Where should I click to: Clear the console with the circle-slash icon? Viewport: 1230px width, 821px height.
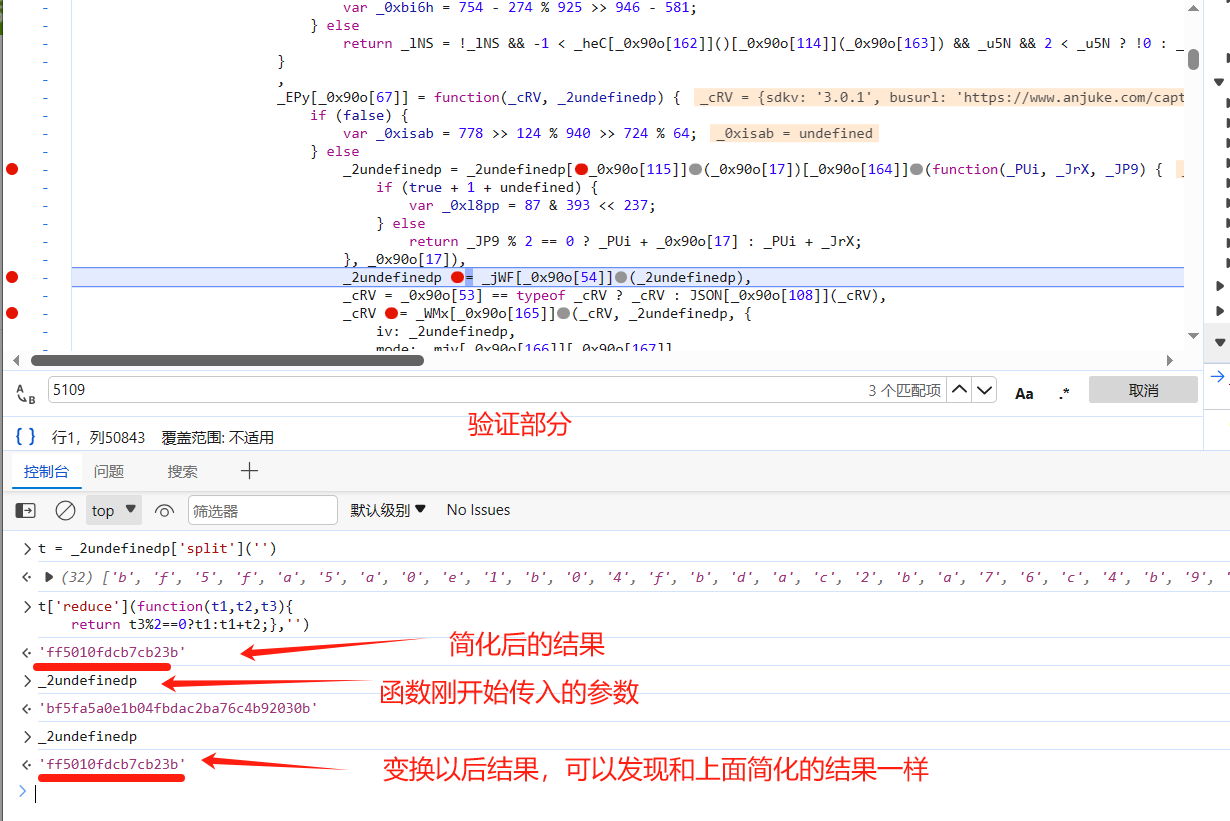tap(65, 510)
